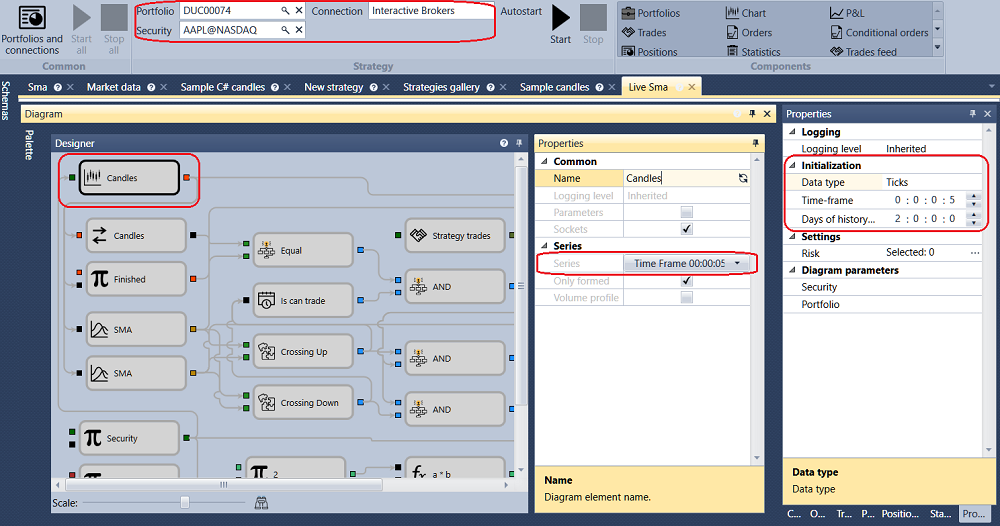The width and height of the screenshot is (1000, 526).
Task: Select the Data type Ticks value
Action: pos(932,182)
